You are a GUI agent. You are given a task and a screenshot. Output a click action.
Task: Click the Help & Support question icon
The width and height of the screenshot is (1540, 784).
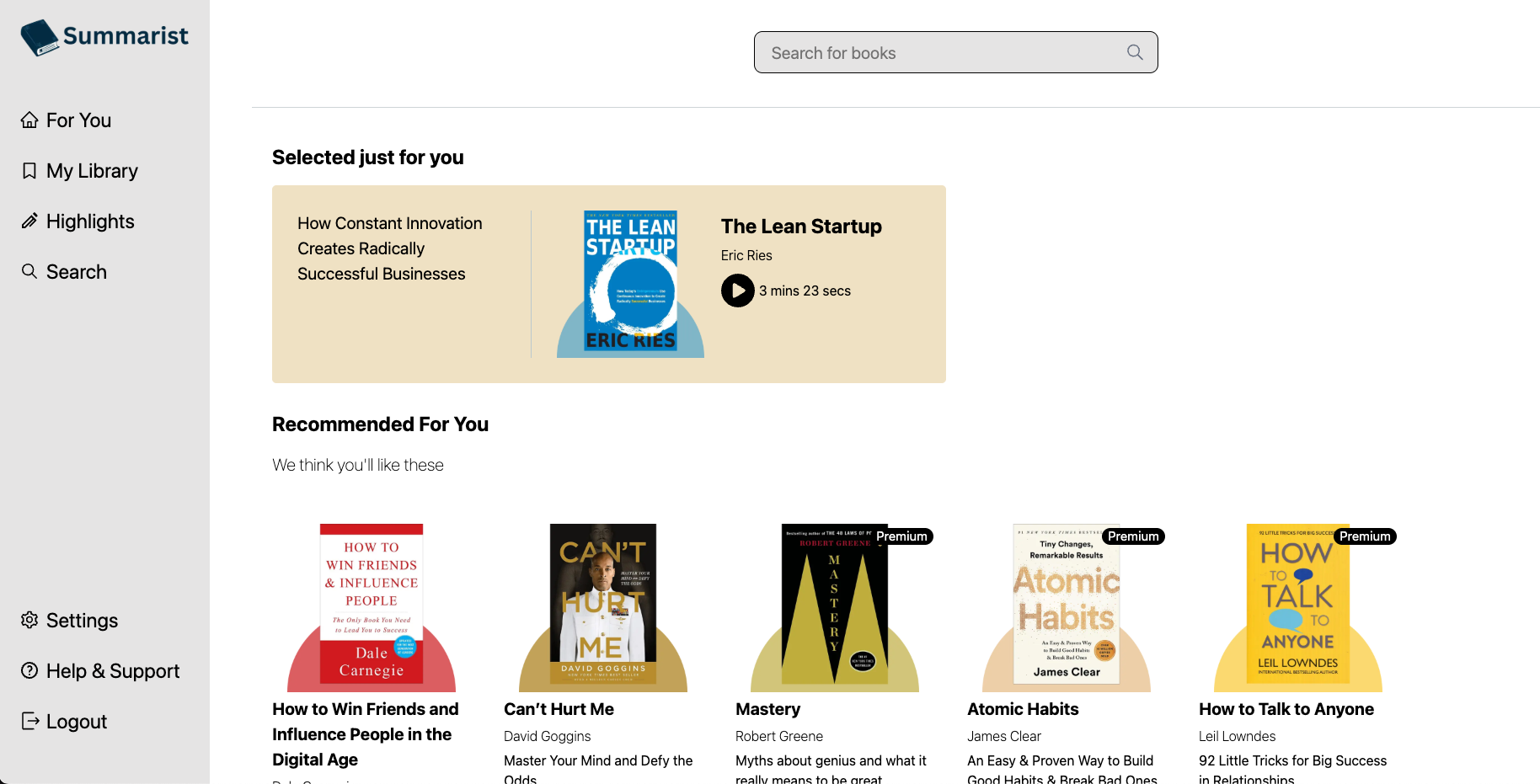[x=29, y=671]
